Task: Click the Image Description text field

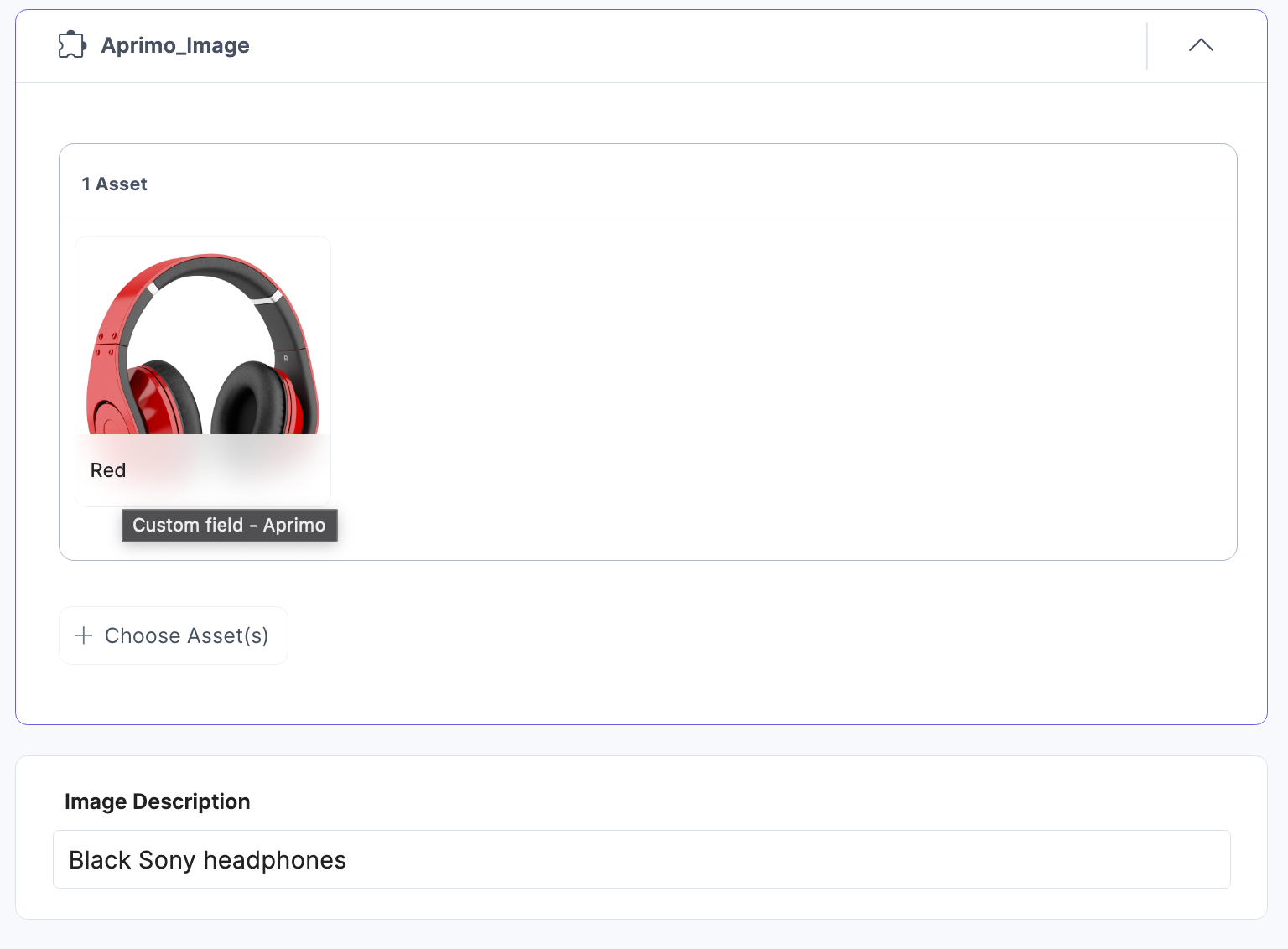Action: pyautogui.click(x=641, y=859)
